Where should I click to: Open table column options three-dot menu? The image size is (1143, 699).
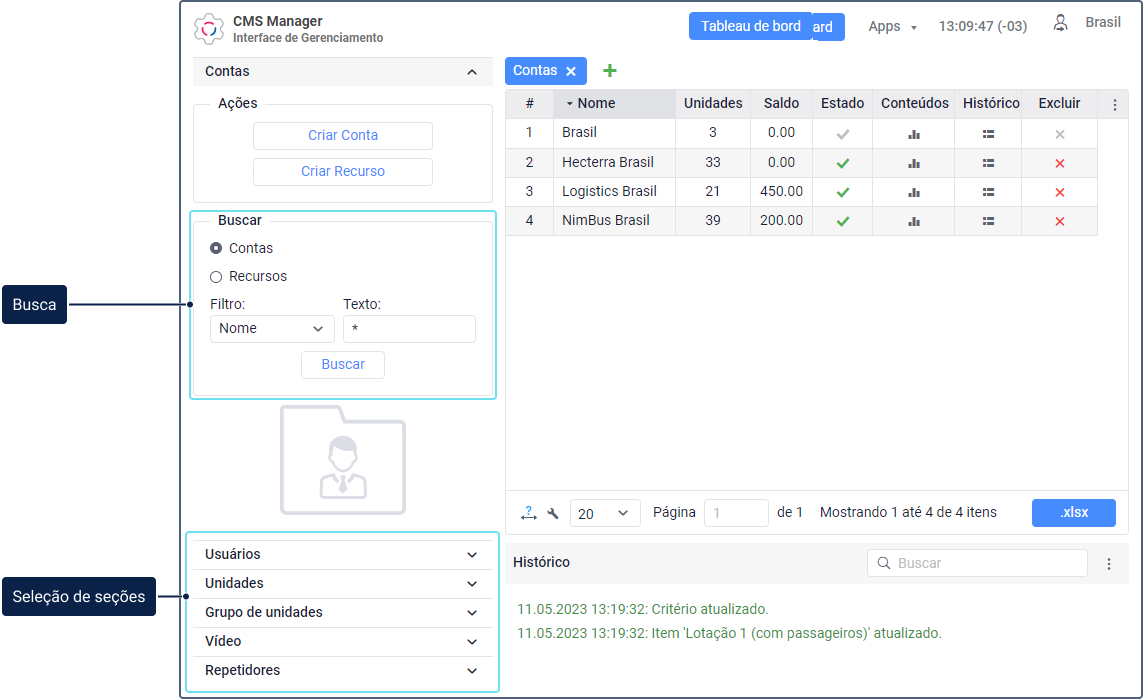[x=1115, y=104]
